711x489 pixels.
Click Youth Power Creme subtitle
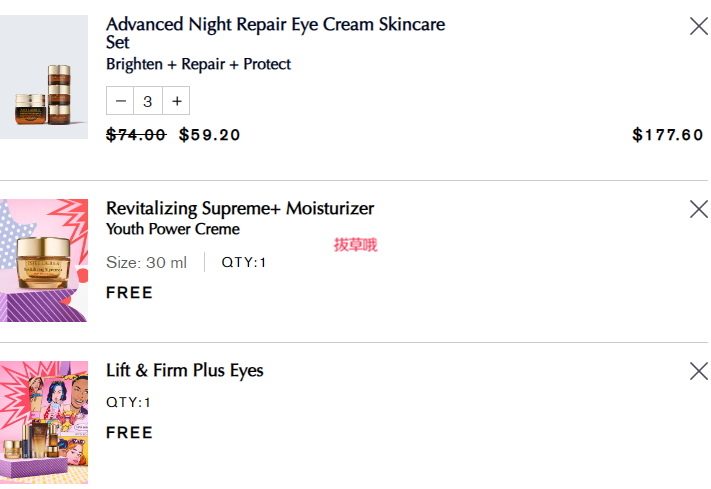click(x=173, y=229)
